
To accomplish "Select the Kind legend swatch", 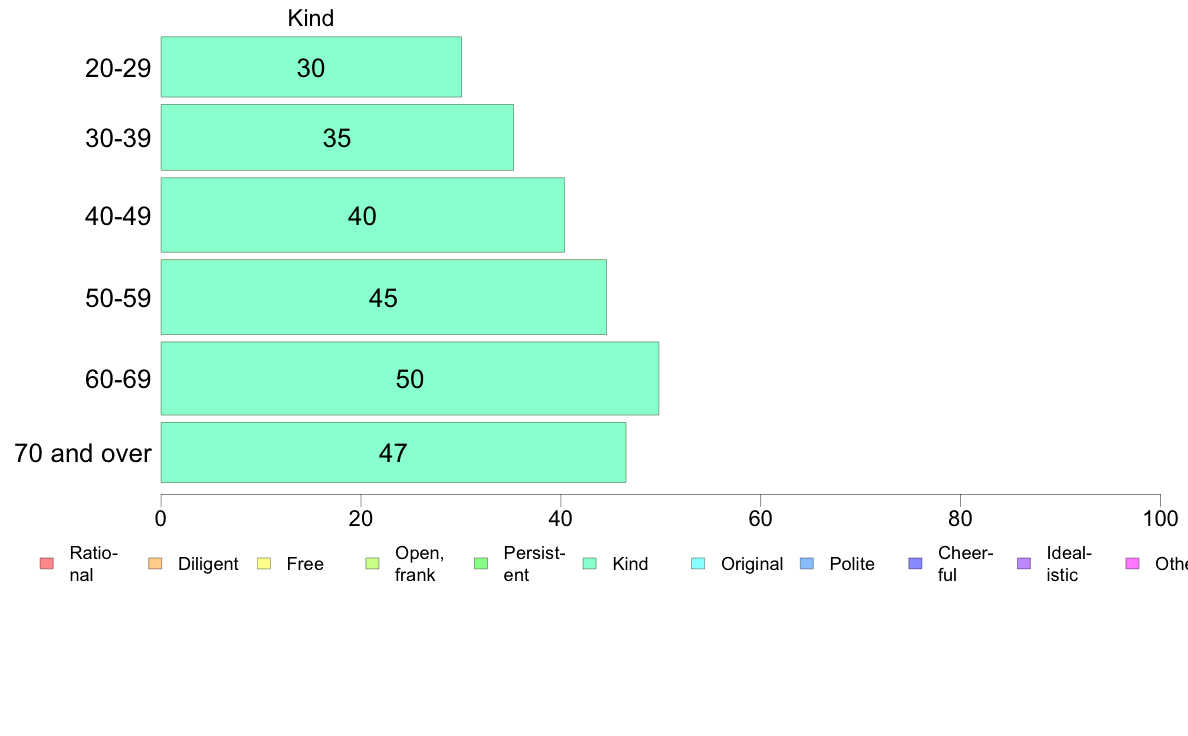I will point(589,563).
